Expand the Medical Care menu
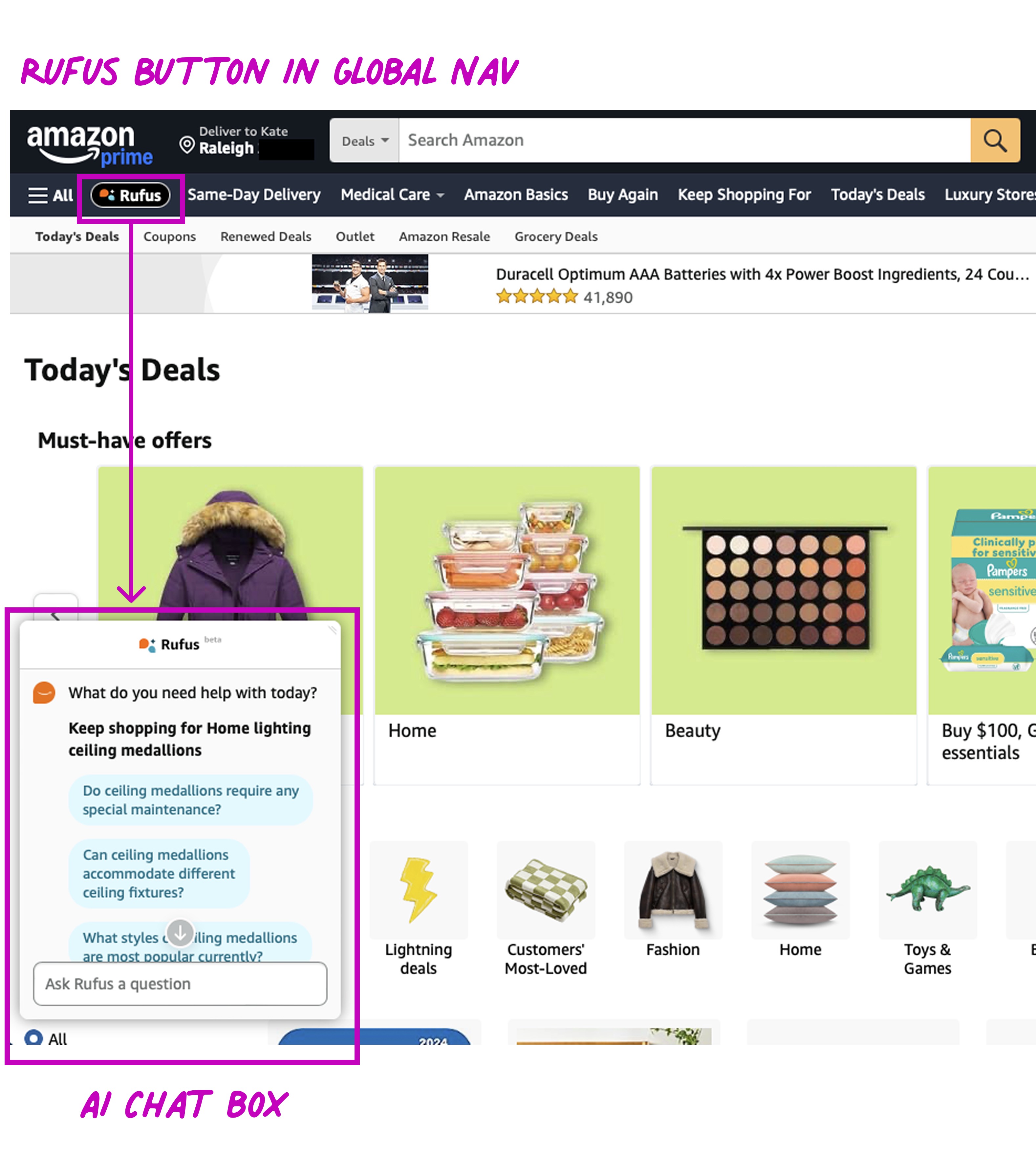1036x1155 pixels. coord(392,195)
